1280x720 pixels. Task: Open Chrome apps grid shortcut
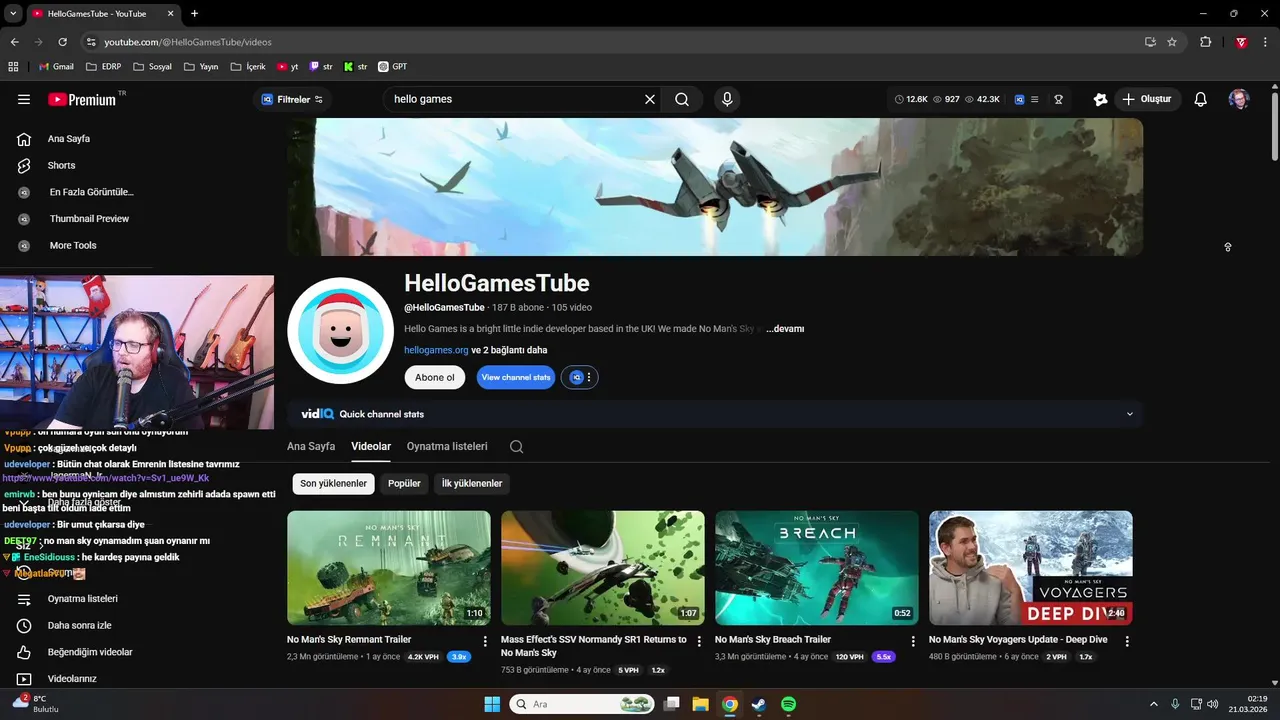coord(13,67)
